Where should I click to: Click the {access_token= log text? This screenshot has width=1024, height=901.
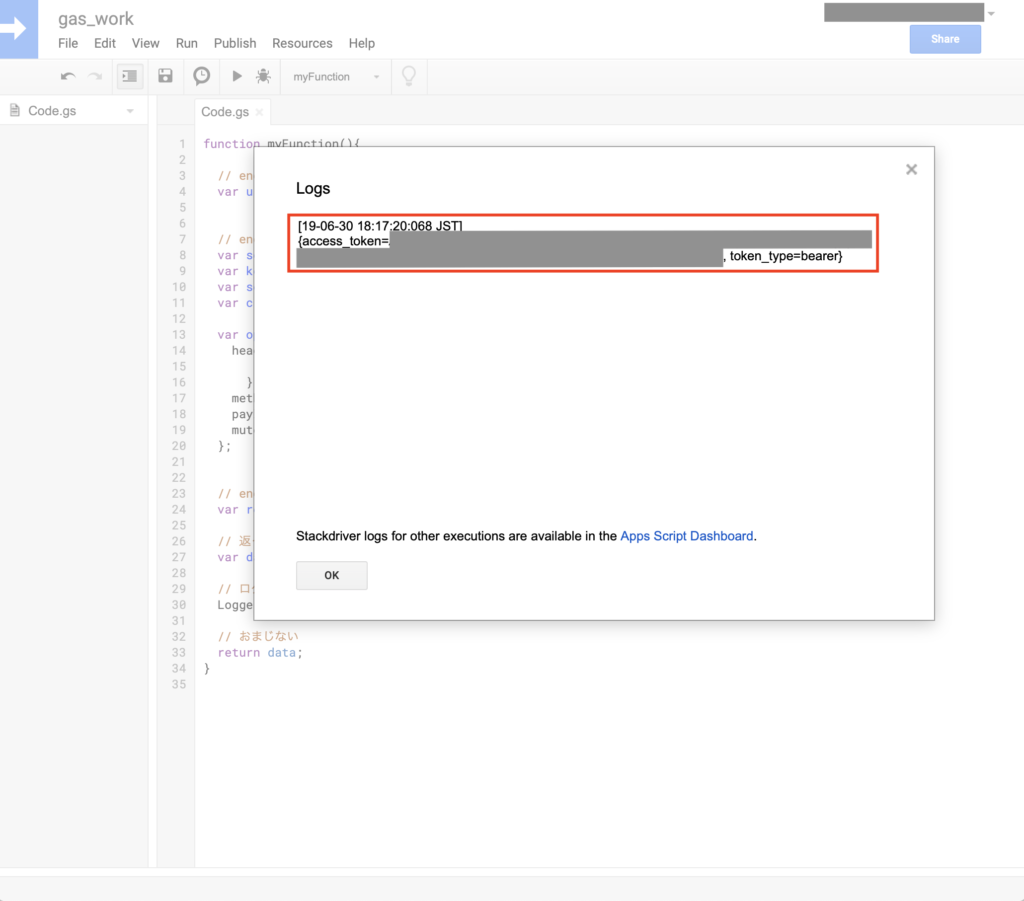344,241
